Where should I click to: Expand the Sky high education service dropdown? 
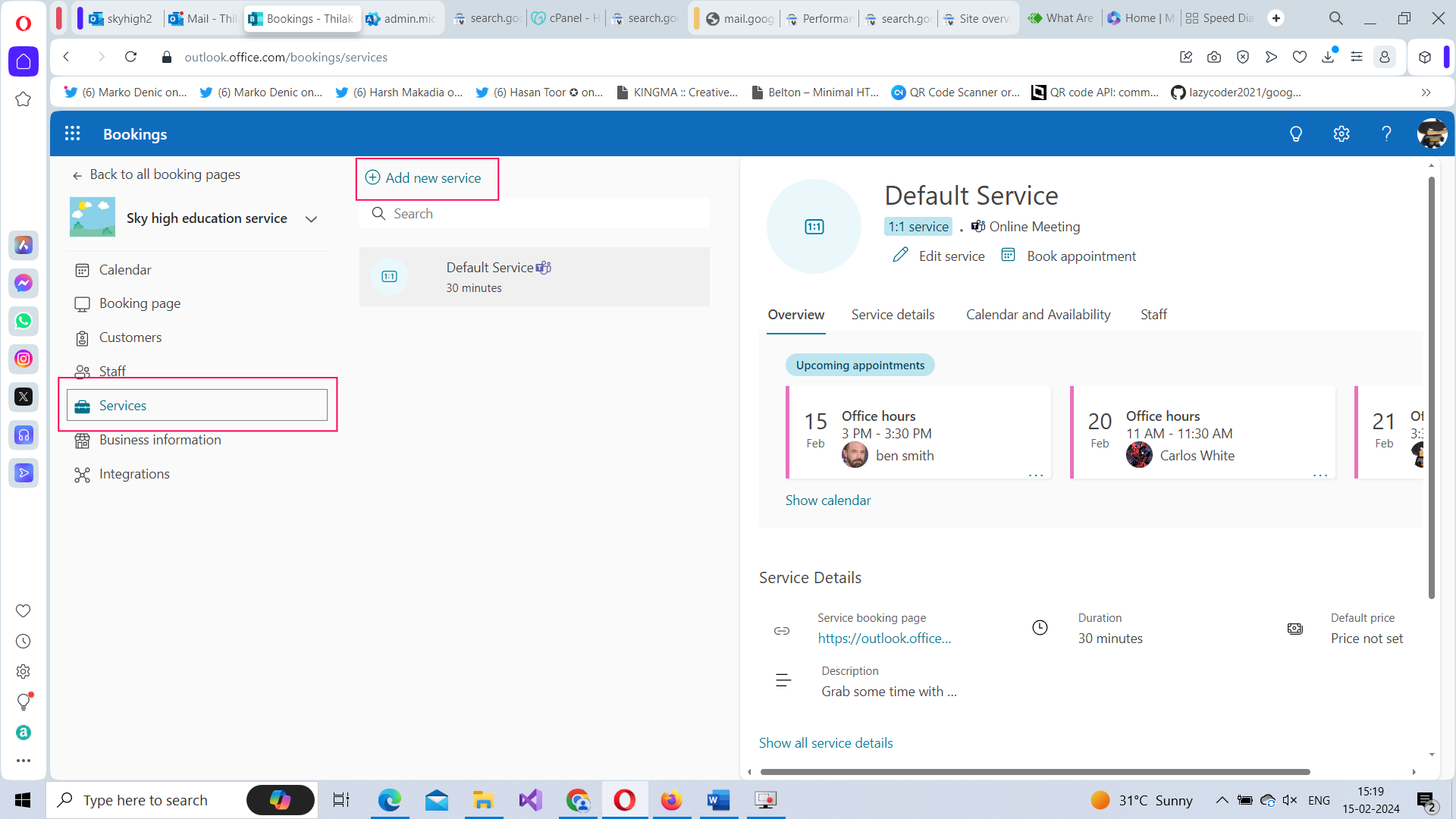click(311, 218)
